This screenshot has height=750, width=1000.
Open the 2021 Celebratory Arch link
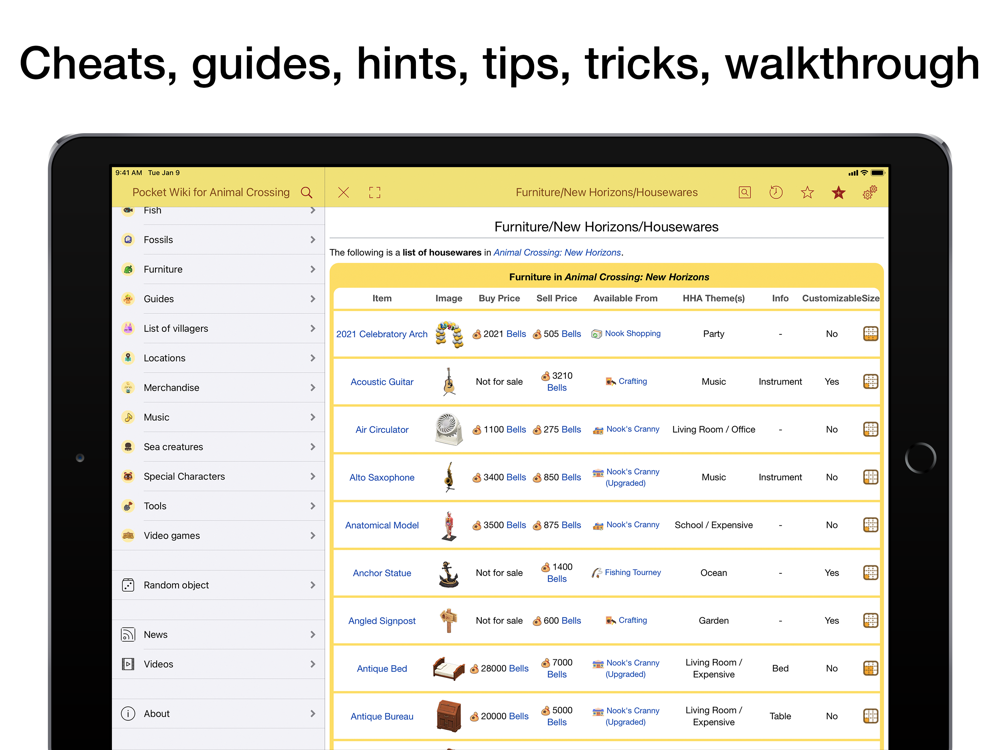coord(382,334)
